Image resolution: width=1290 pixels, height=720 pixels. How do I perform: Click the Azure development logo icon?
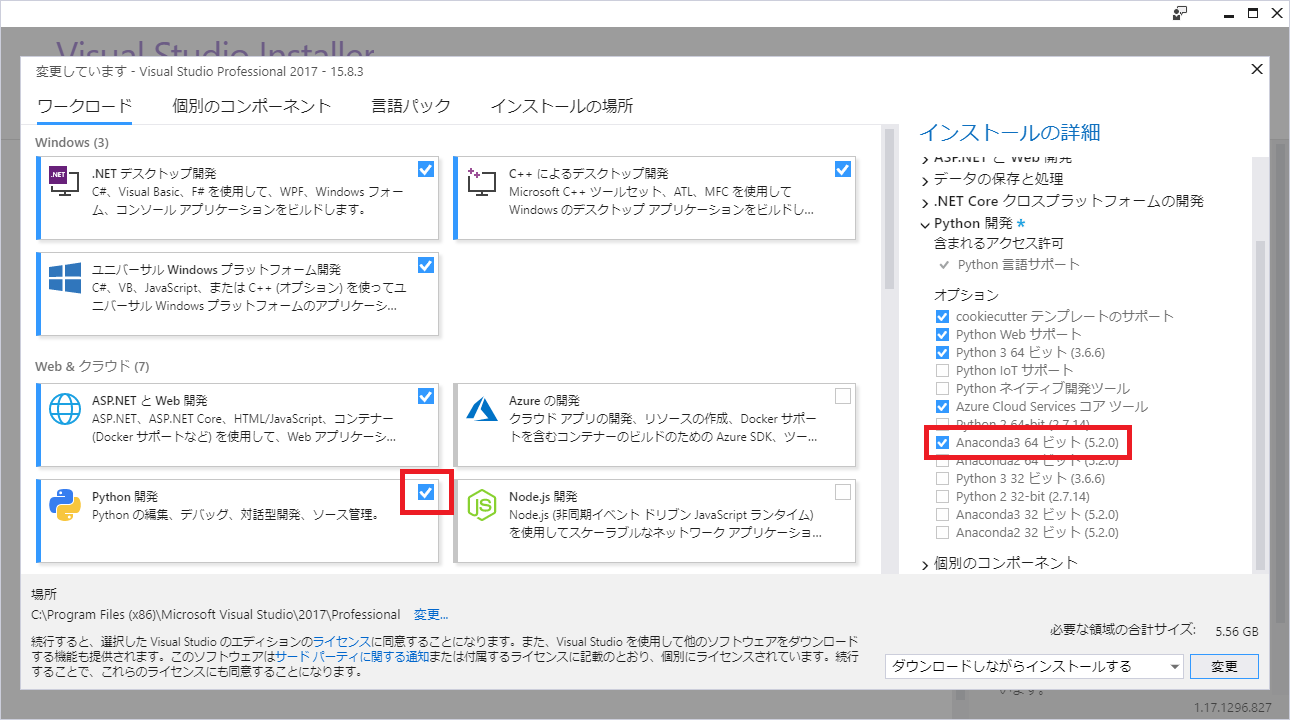[x=482, y=409]
